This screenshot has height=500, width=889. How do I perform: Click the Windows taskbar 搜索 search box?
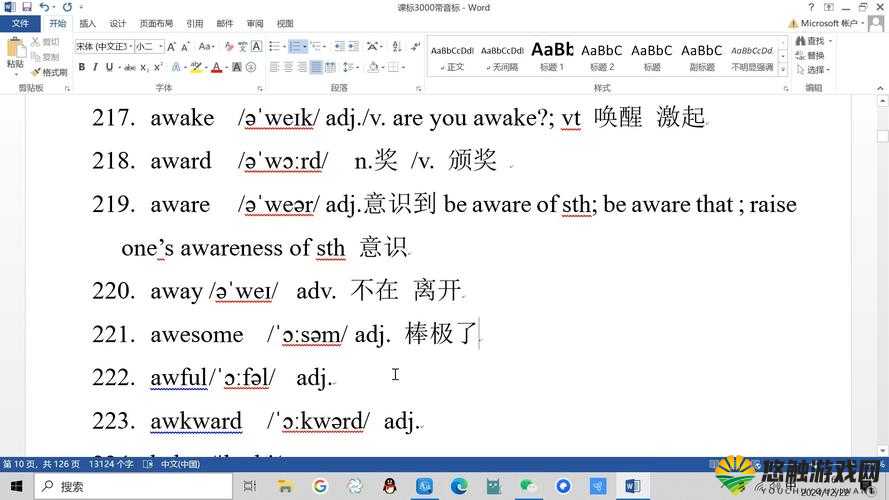[134, 486]
